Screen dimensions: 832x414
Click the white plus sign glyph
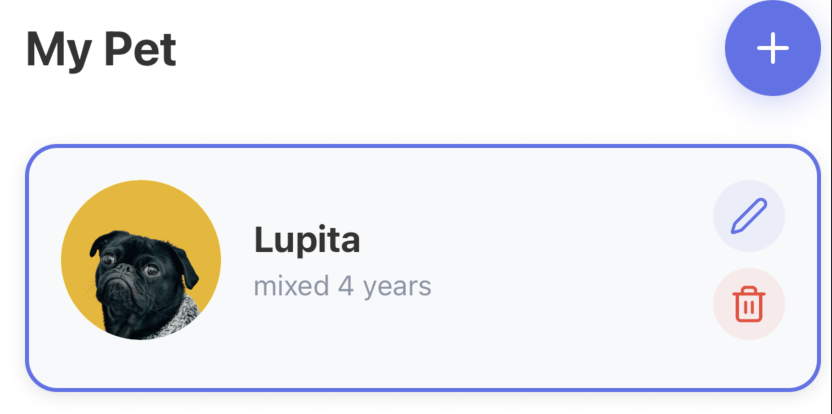pos(773,48)
